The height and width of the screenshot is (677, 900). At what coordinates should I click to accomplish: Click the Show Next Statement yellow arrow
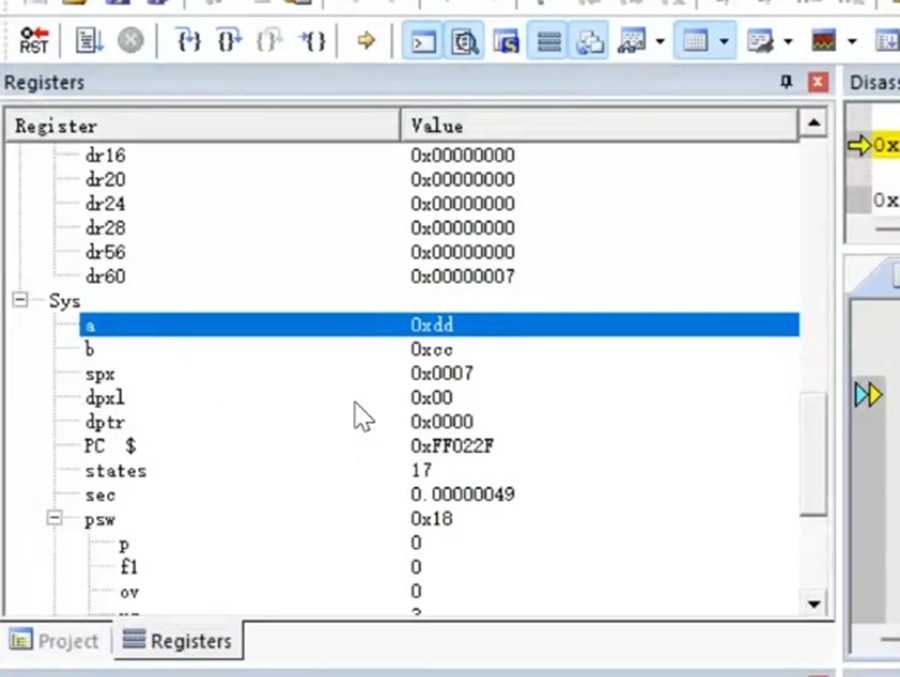coord(366,41)
